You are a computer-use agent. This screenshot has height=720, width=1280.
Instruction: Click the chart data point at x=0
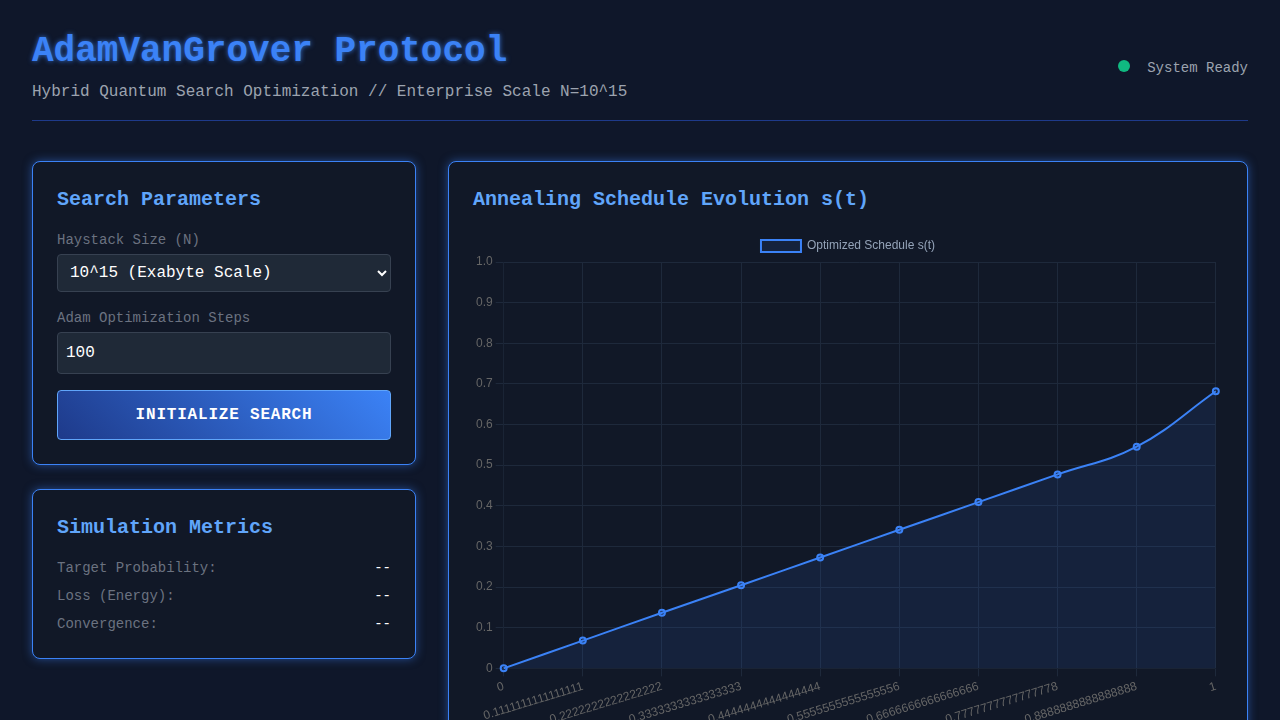click(503, 668)
